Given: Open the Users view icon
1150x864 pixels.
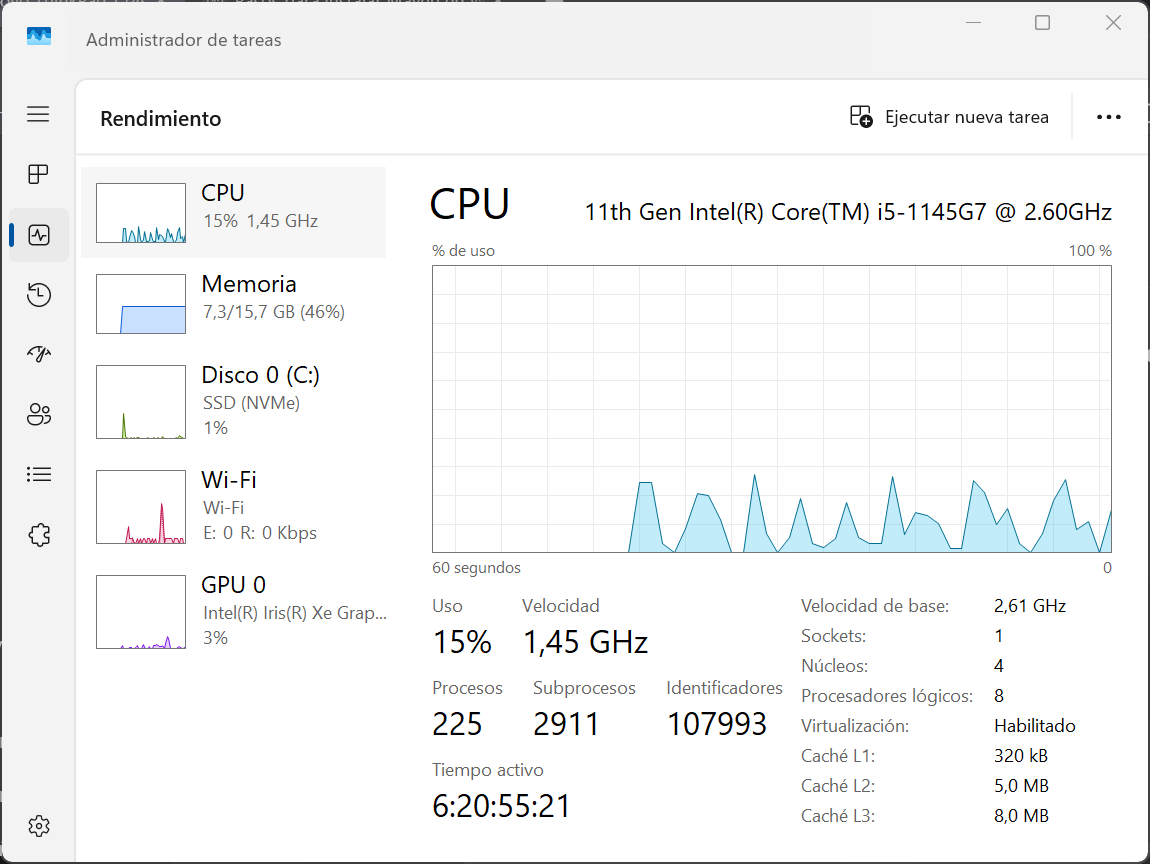Looking at the screenshot, I should point(38,414).
